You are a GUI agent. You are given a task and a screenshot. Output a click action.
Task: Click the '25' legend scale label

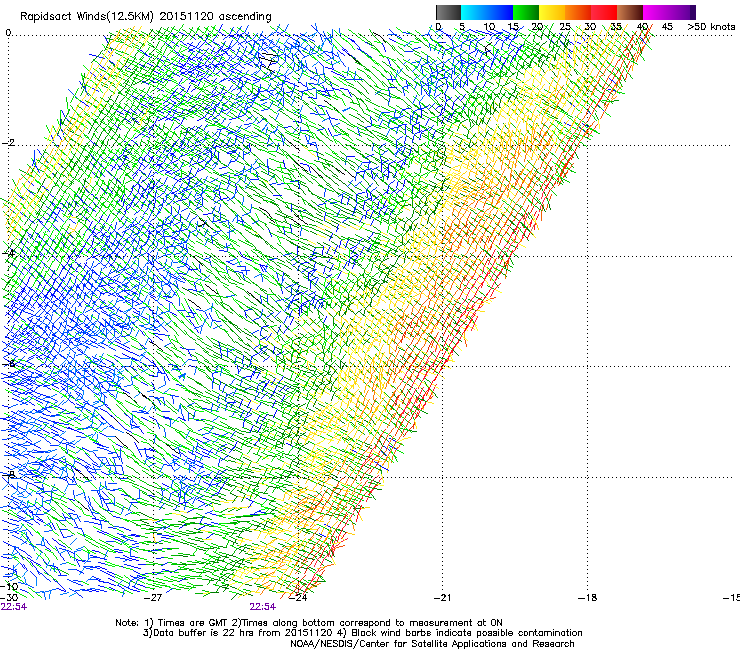pos(565,27)
